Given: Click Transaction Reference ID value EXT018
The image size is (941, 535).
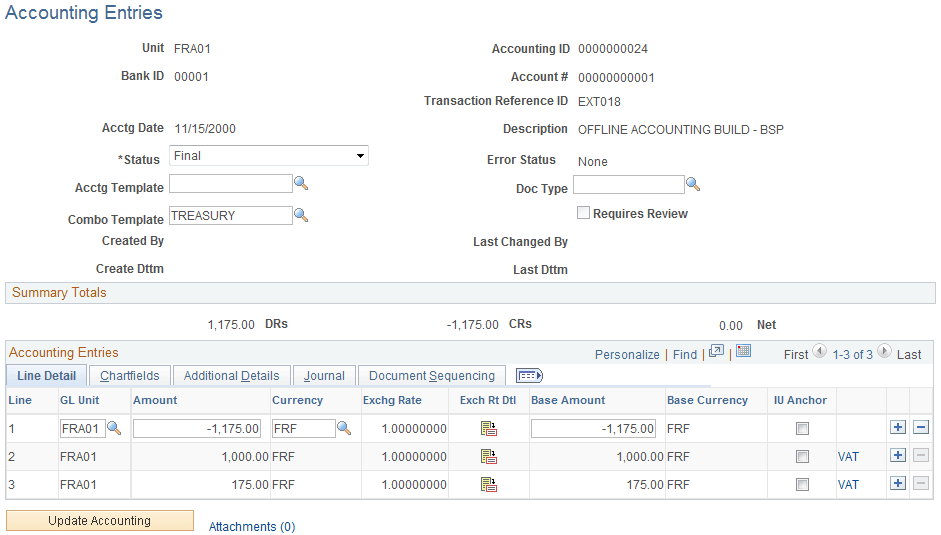Looking at the screenshot, I should [599, 102].
